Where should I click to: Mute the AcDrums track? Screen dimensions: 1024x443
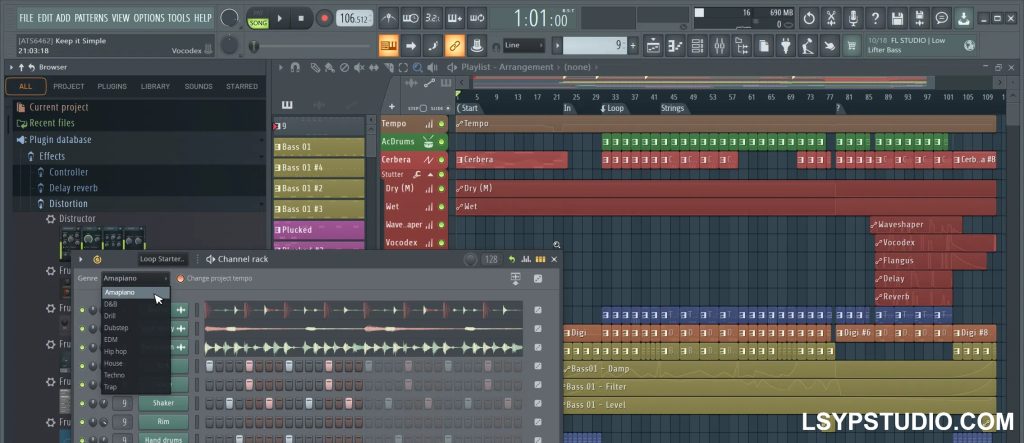(441, 142)
